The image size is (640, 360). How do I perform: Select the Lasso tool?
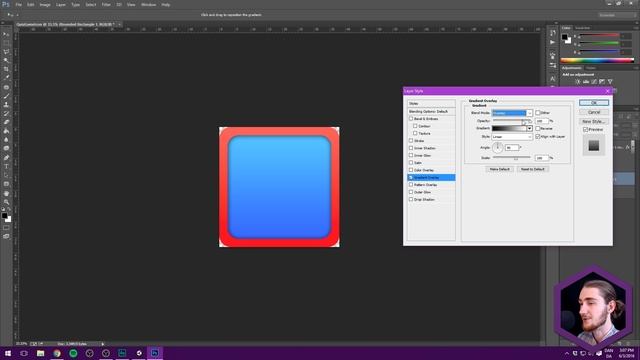click(6, 52)
